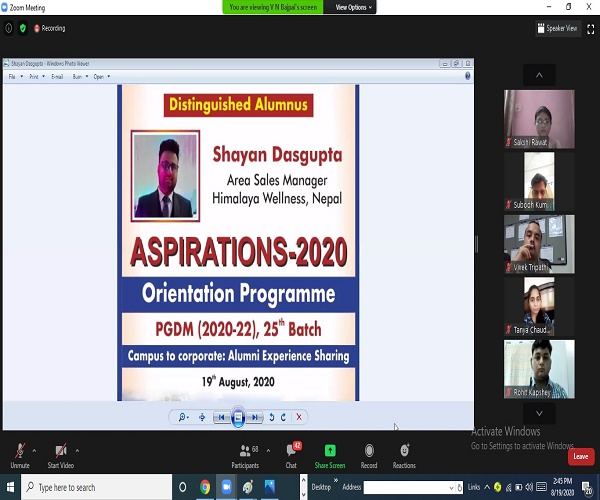Select Rohit Kapshey's video thumbnail

point(539,369)
